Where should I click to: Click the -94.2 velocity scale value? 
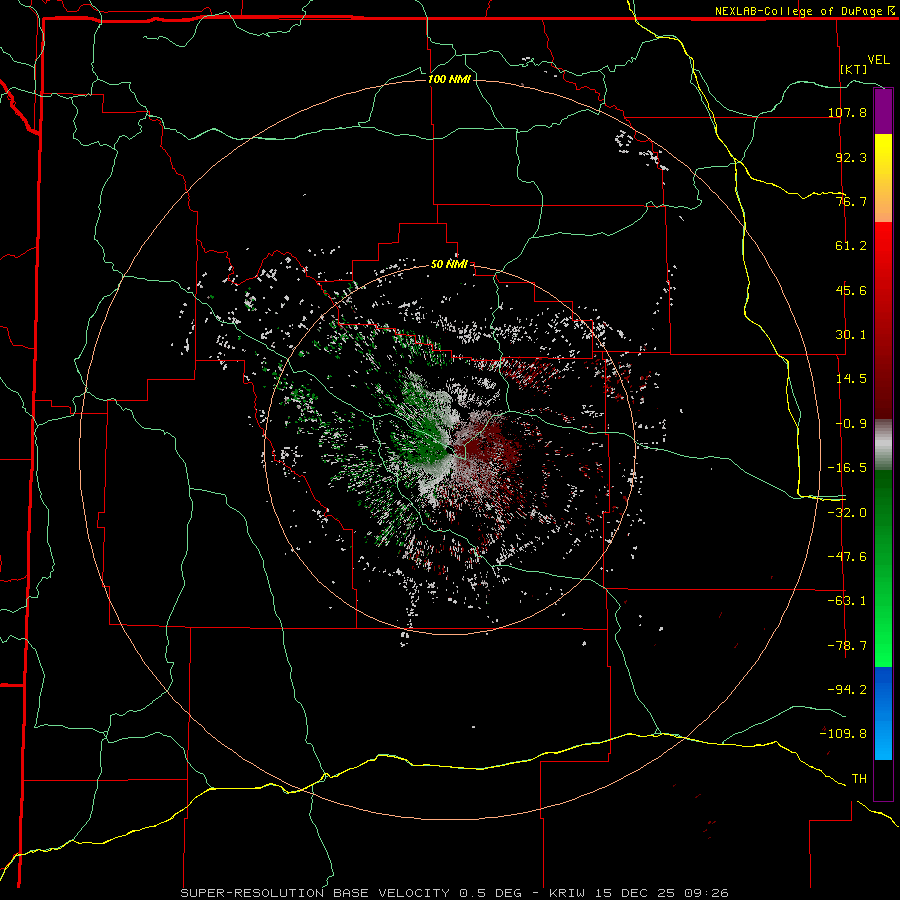pos(847,690)
